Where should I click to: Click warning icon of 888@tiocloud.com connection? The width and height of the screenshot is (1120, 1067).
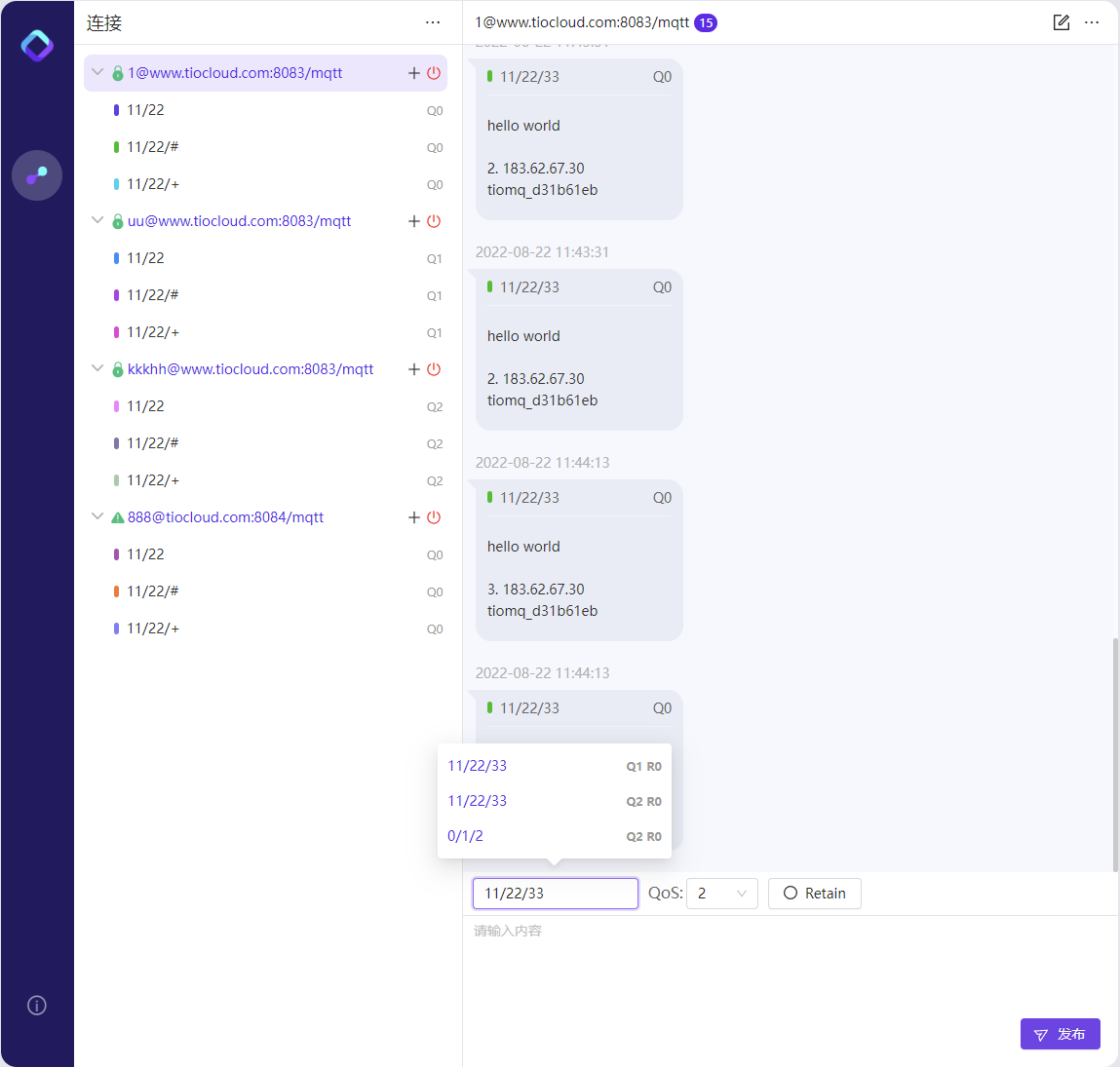(118, 517)
